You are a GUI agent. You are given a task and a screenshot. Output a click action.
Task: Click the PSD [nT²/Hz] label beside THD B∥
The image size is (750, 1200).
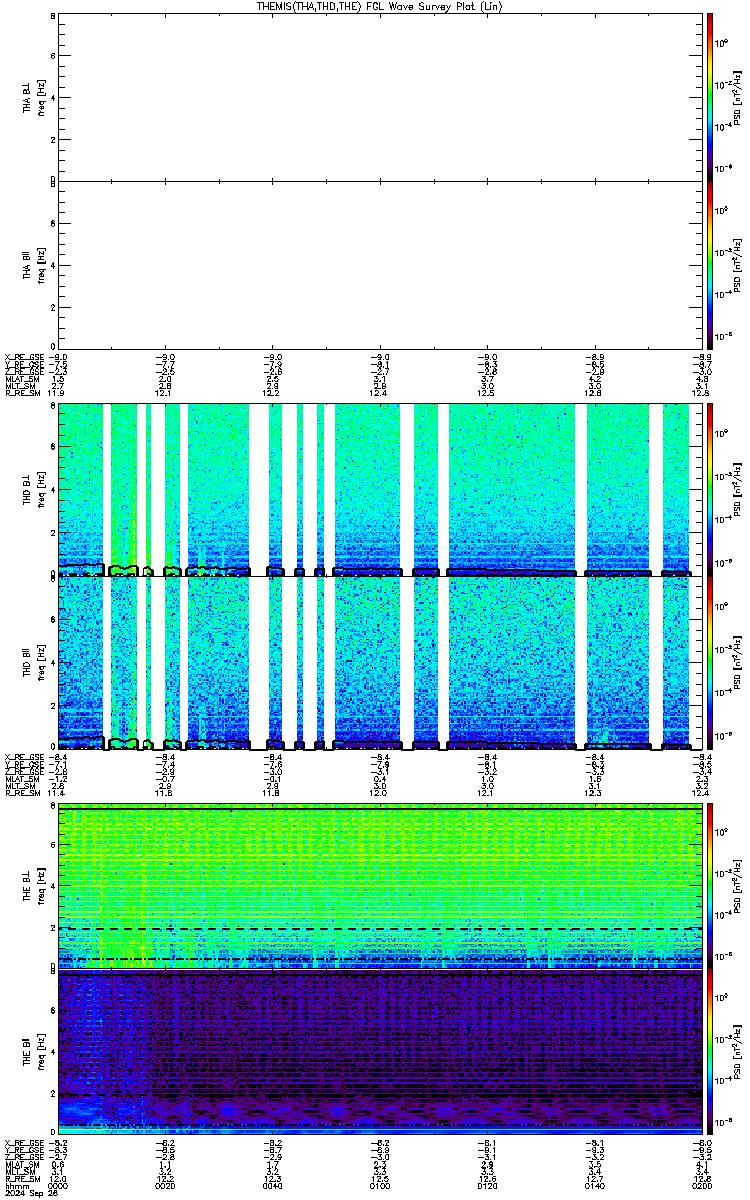(738, 664)
